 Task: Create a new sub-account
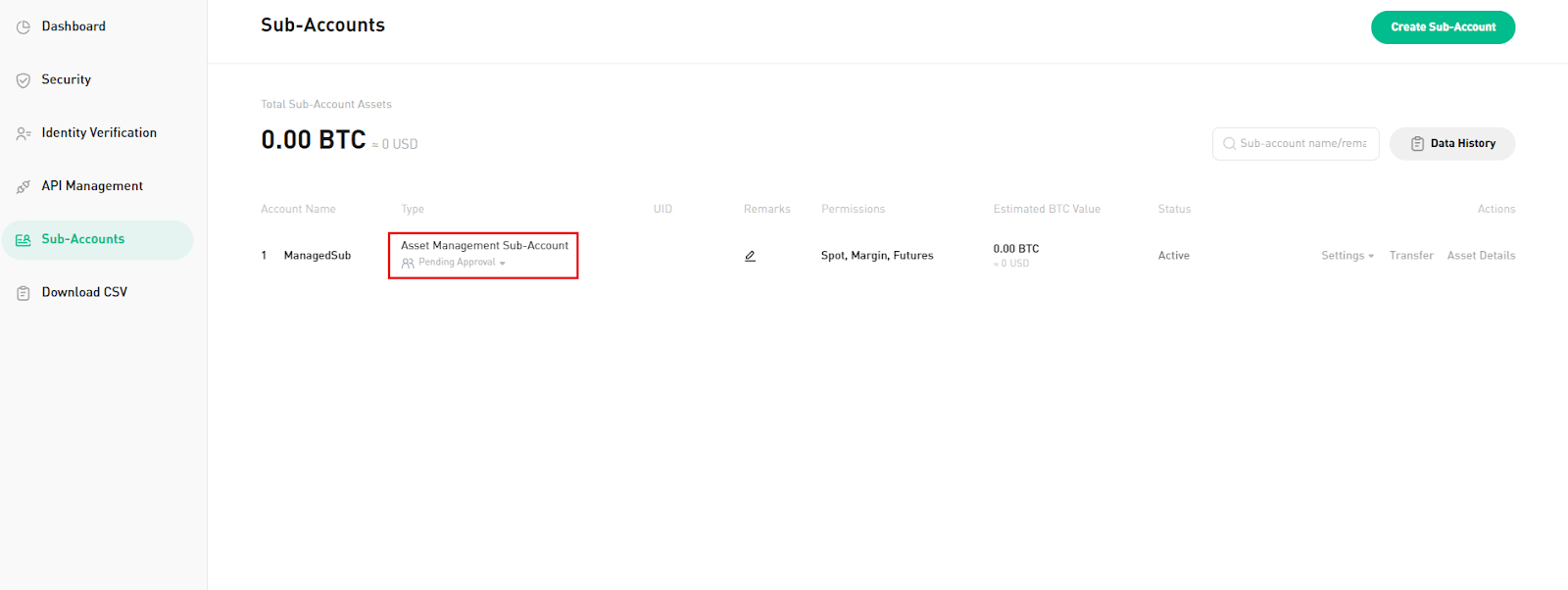1443,27
